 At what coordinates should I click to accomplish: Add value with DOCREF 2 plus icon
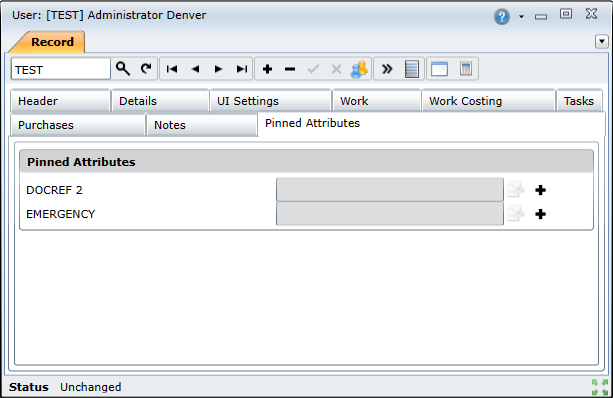[541, 190]
